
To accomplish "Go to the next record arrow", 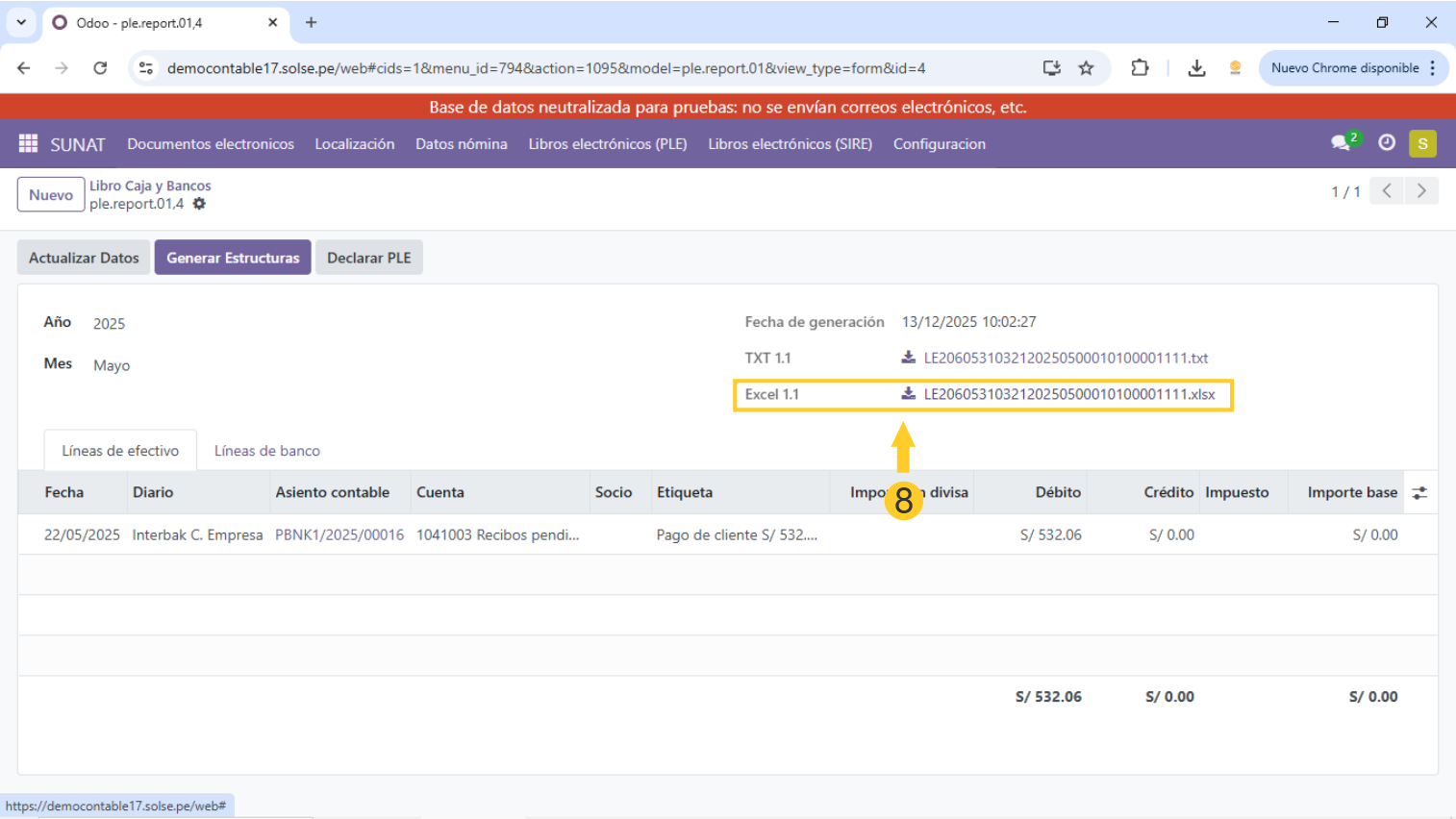I will tap(1421, 191).
